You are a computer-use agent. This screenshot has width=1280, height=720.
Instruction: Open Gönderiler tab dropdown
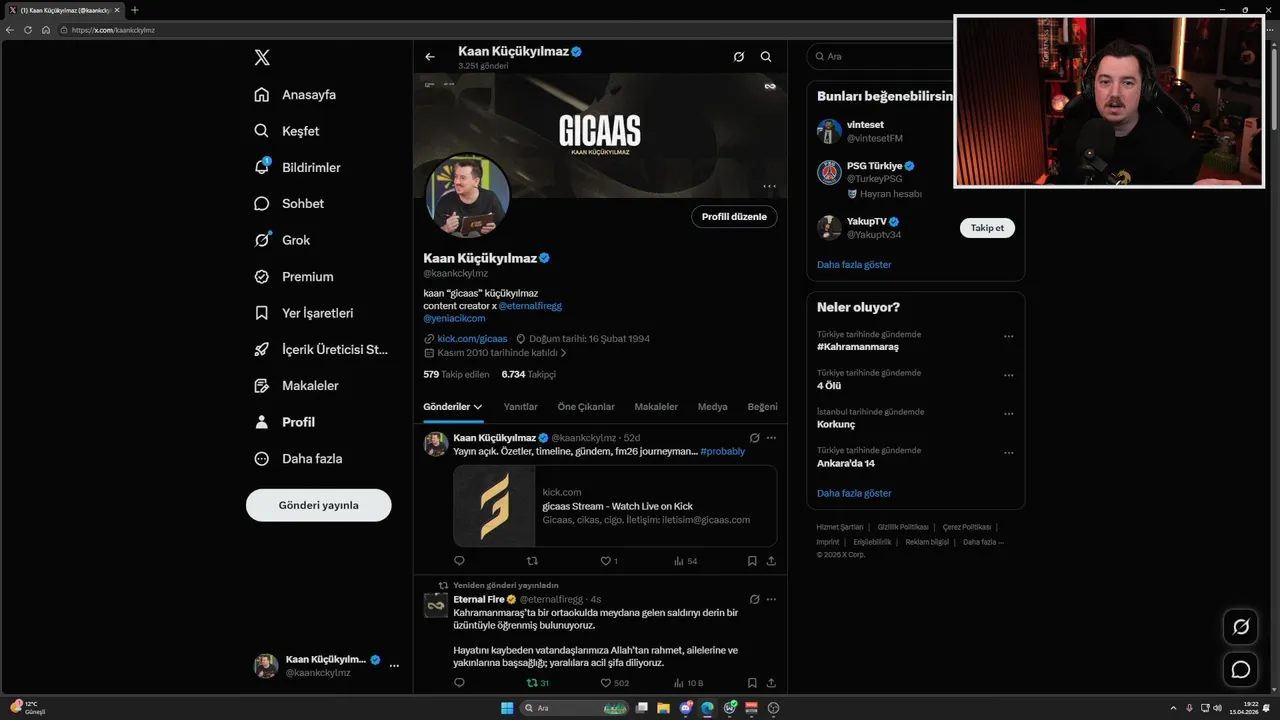click(x=453, y=407)
